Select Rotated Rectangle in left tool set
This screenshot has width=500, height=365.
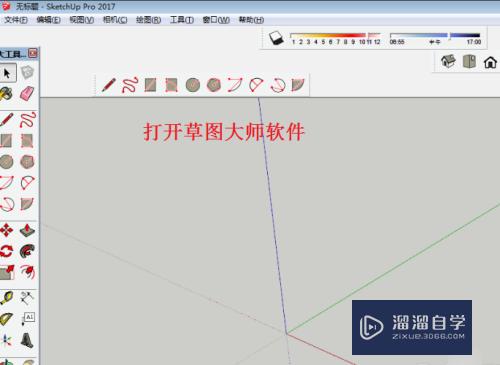27,141
